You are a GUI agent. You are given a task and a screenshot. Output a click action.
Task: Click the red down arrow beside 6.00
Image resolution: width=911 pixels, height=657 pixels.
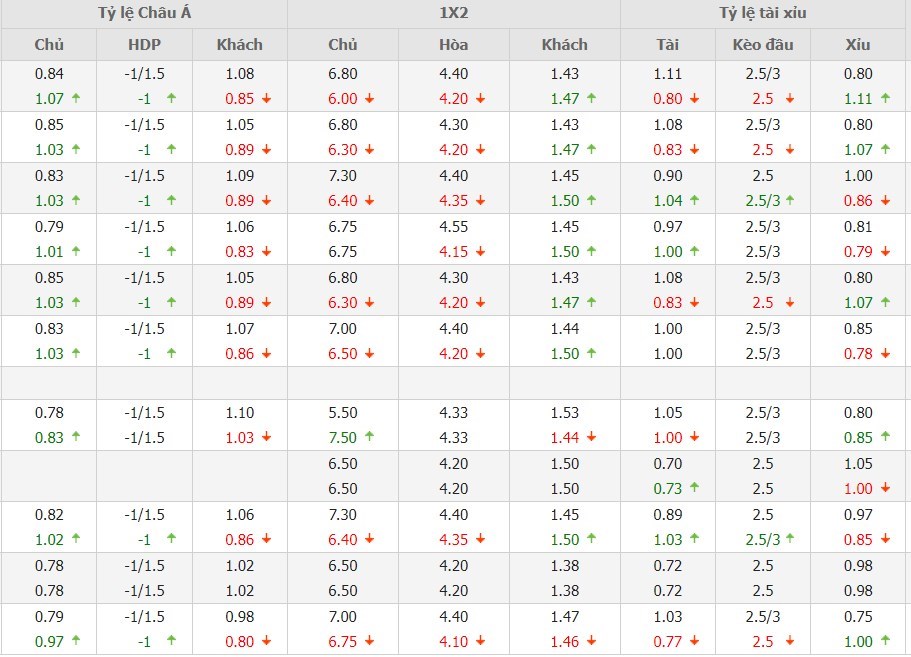(x=370, y=98)
